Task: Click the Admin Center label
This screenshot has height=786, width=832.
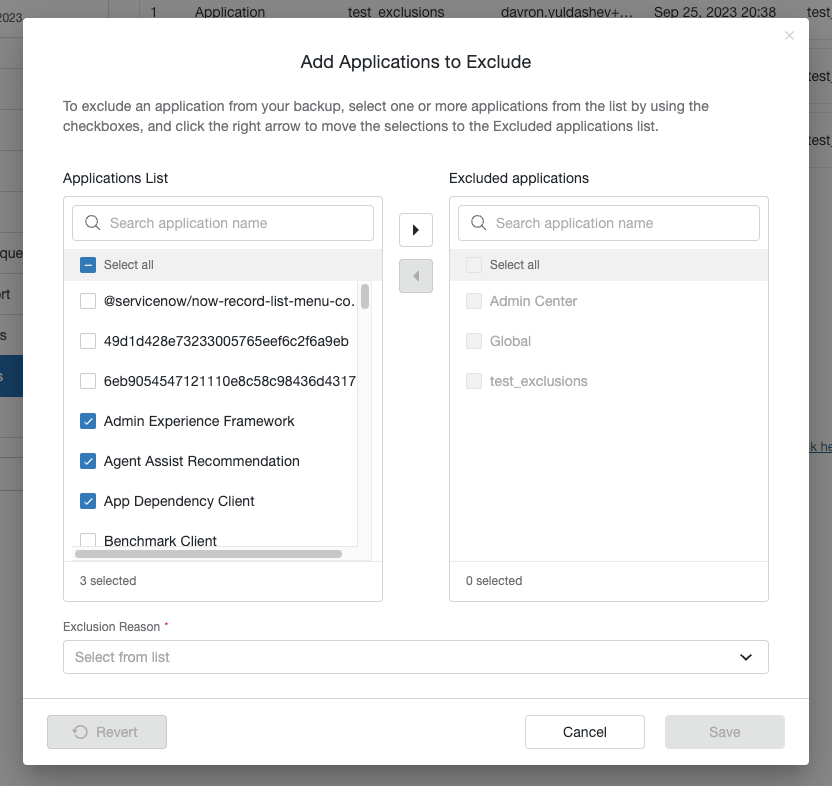Action: point(533,301)
